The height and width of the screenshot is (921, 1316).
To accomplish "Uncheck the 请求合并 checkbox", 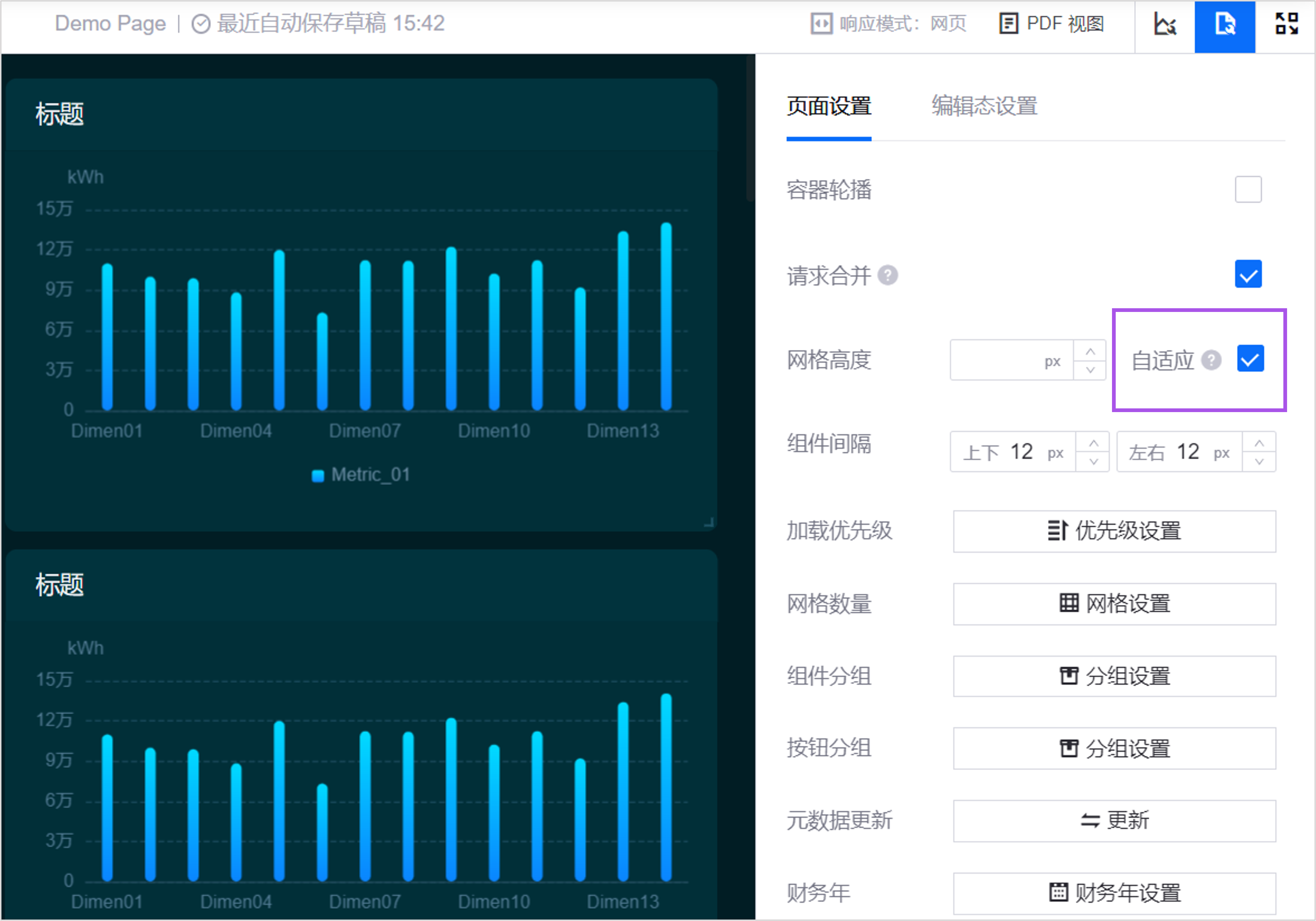I will (x=1248, y=274).
